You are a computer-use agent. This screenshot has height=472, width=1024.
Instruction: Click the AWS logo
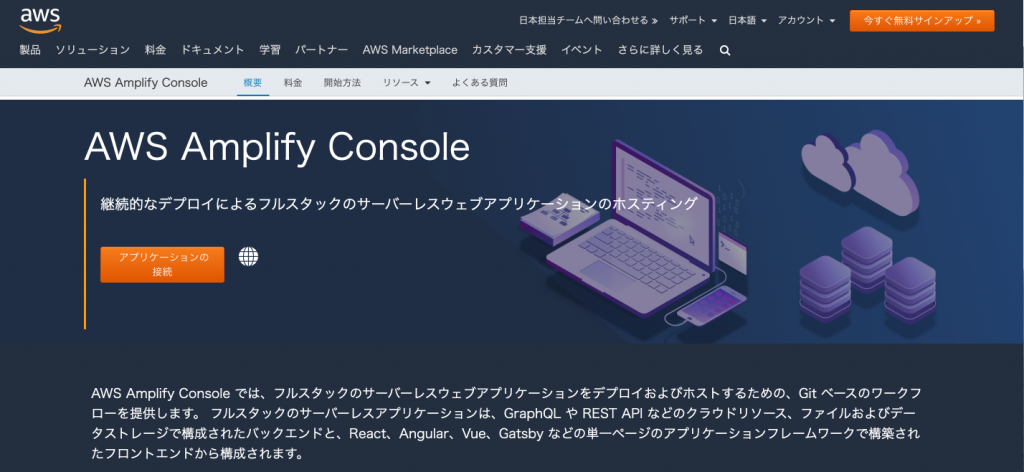coord(40,20)
